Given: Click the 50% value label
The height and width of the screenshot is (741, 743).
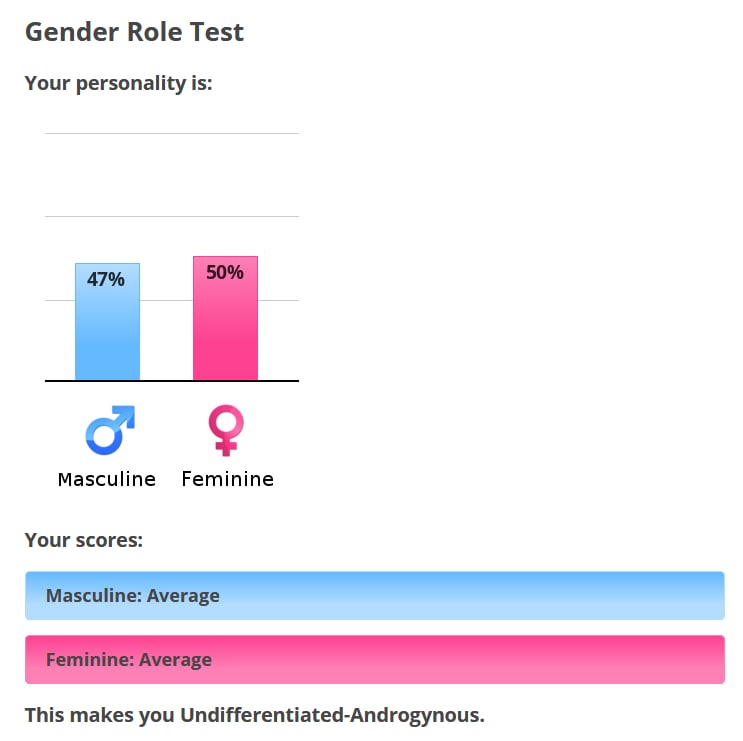Looking at the screenshot, I should (x=225, y=272).
